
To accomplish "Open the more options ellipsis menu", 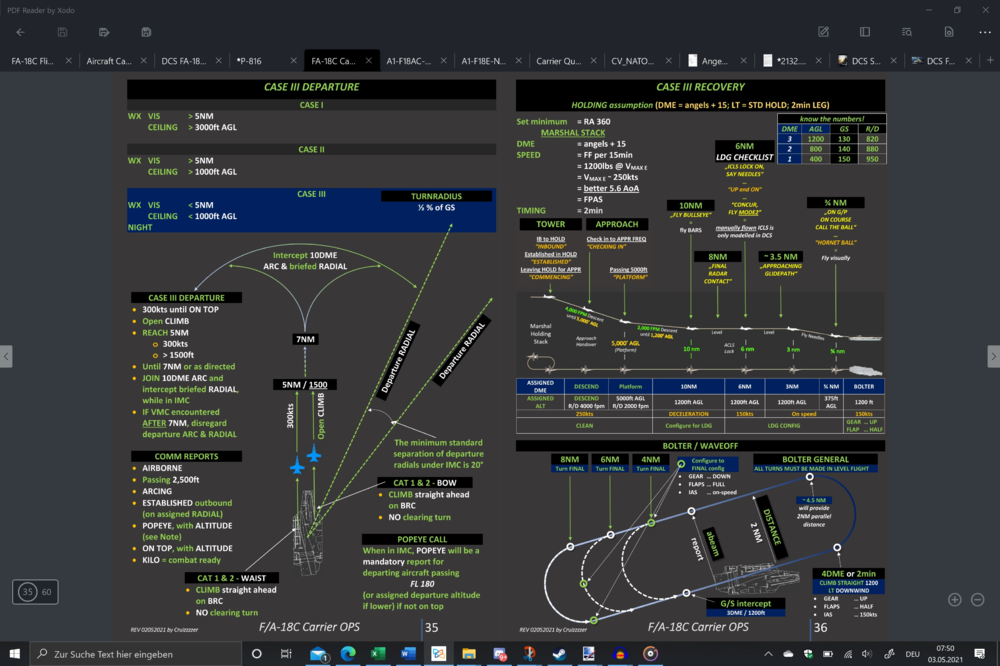I will (983, 32).
